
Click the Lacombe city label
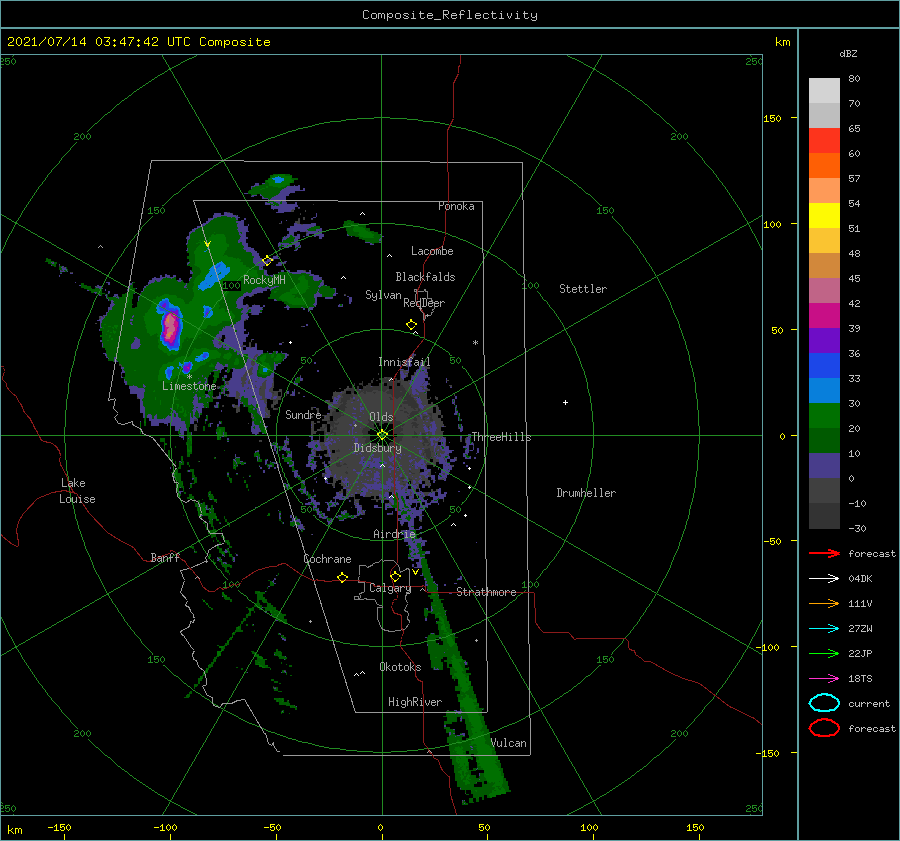point(432,251)
